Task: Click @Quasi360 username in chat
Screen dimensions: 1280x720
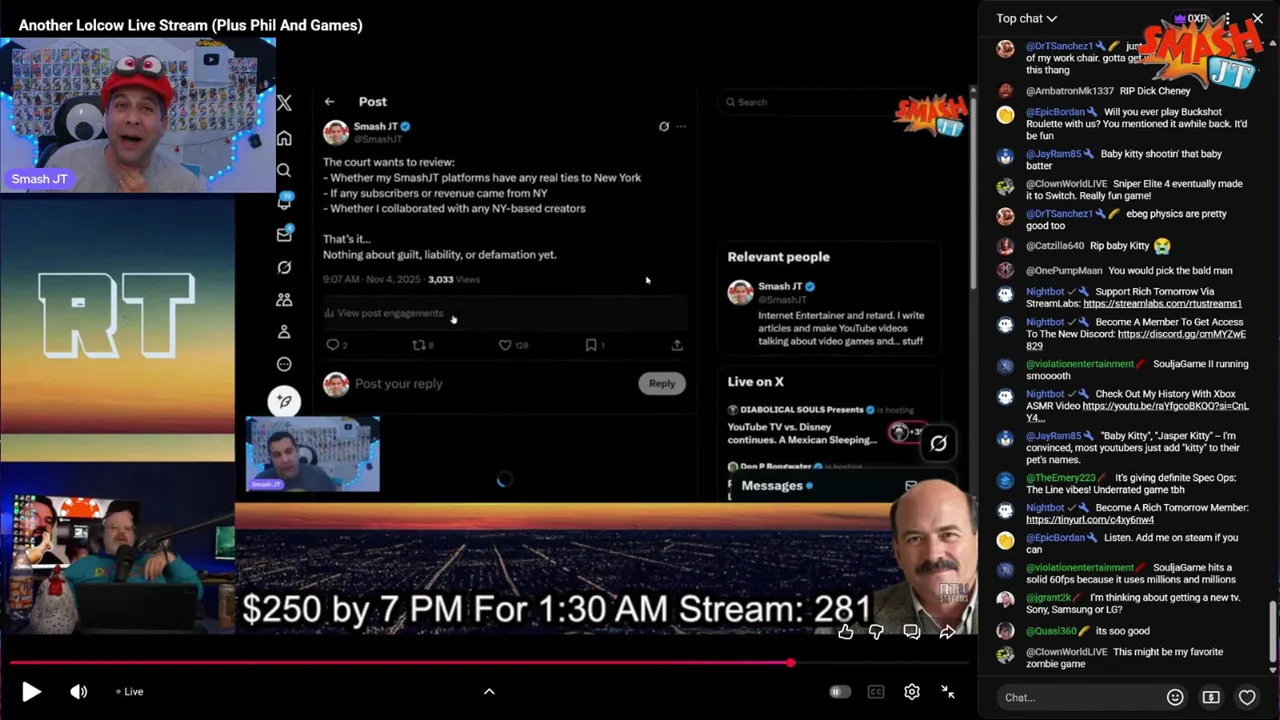Action: (1052, 631)
